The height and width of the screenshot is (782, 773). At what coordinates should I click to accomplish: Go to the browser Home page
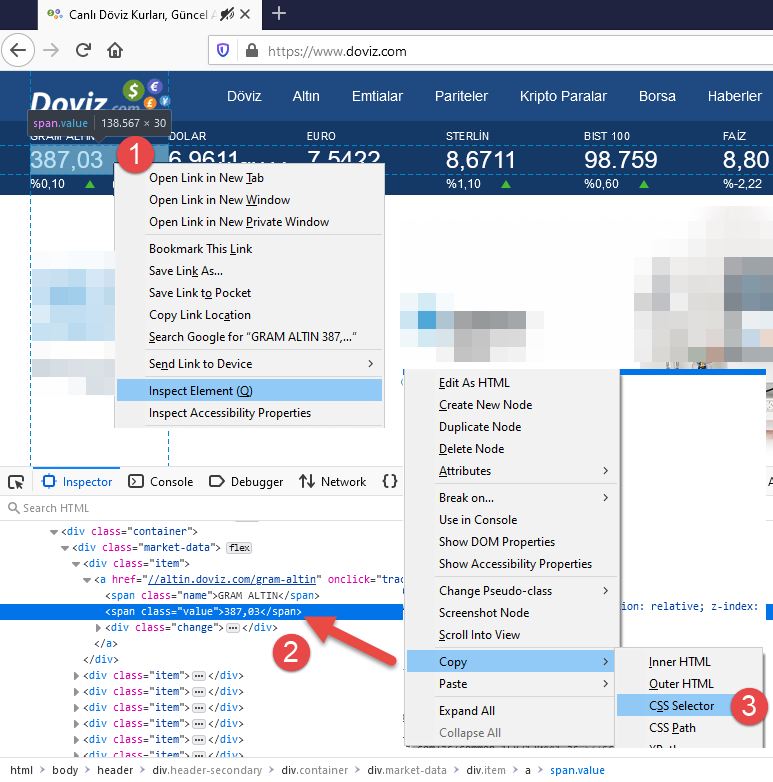115,50
